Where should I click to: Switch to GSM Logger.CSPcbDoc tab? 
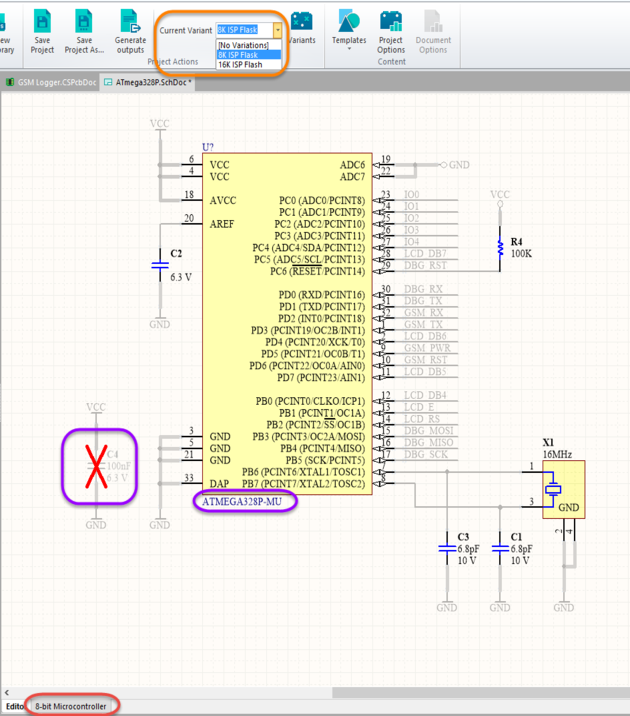point(55,83)
